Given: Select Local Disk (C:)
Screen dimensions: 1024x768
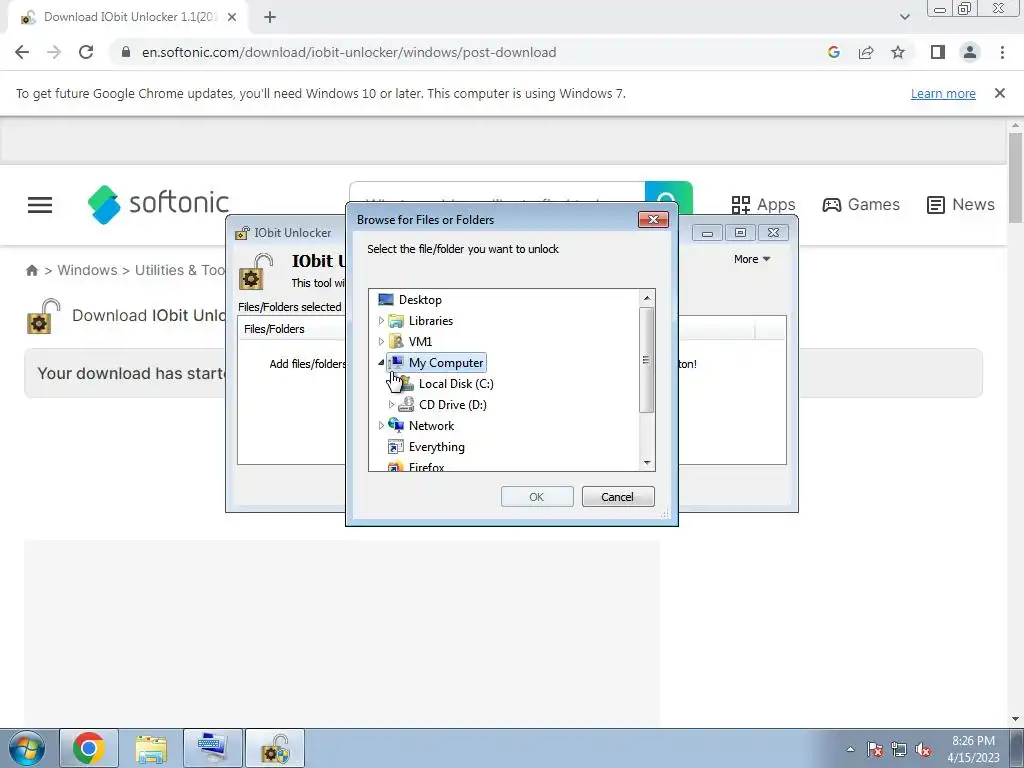Looking at the screenshot, I should click(x=456, y=384).
